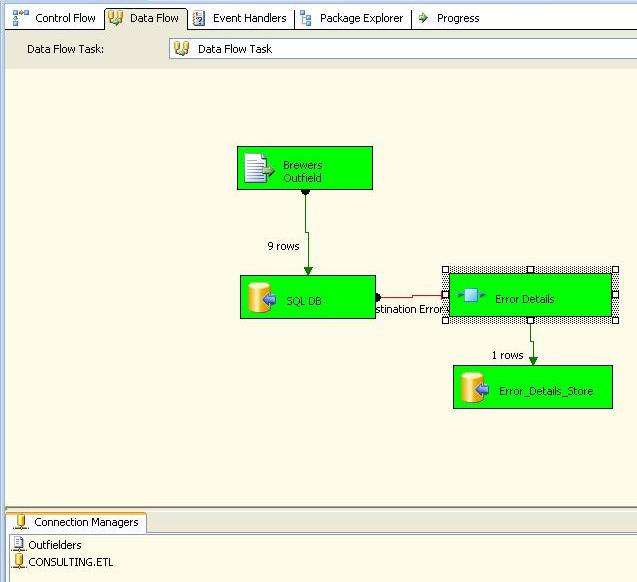Click the Package Explorer tree icon
This screenshot has width=637, height=582.
click(306, 18)
